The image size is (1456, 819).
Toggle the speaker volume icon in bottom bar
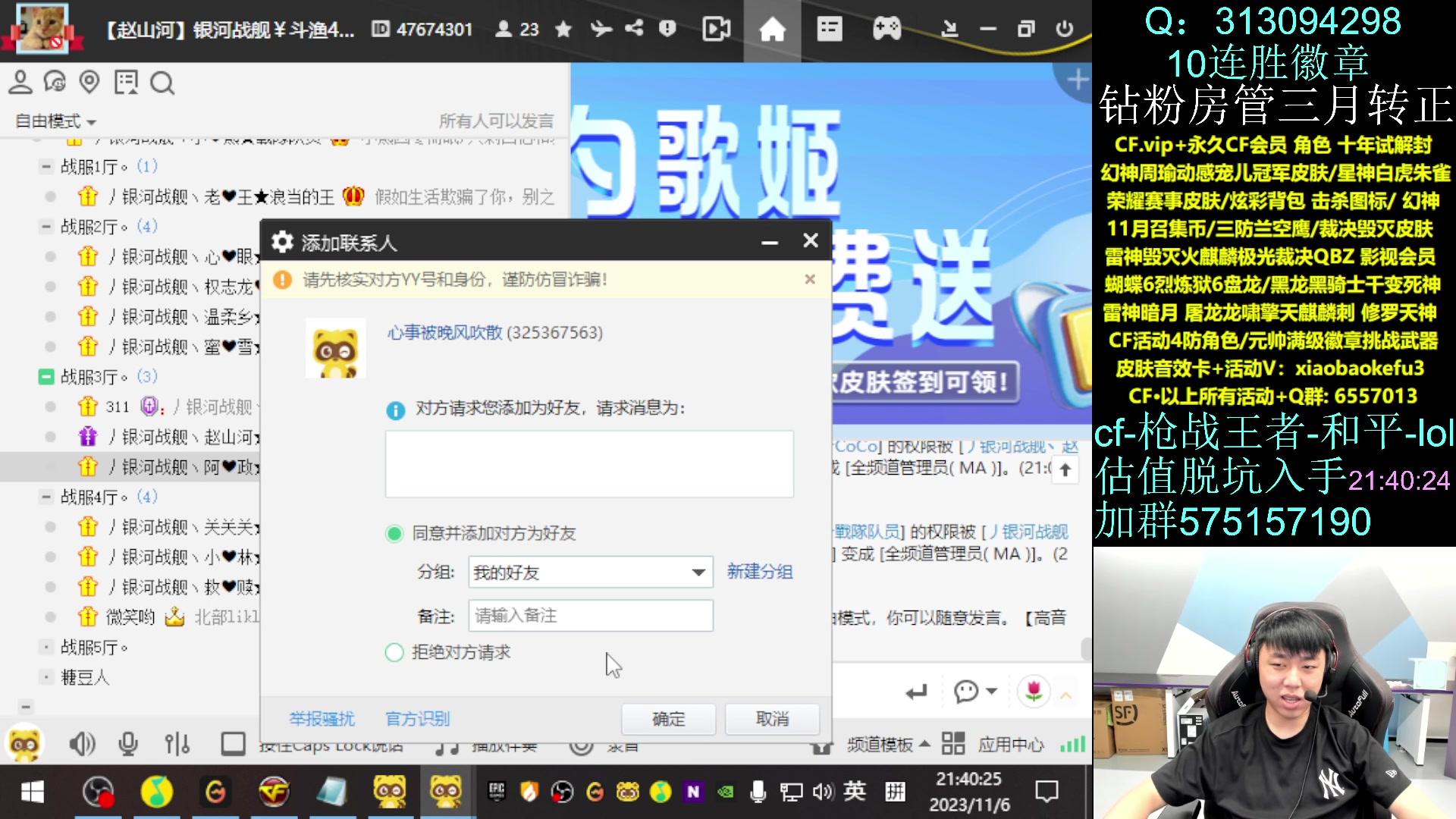pyautogui.click(x=82, y=744)
